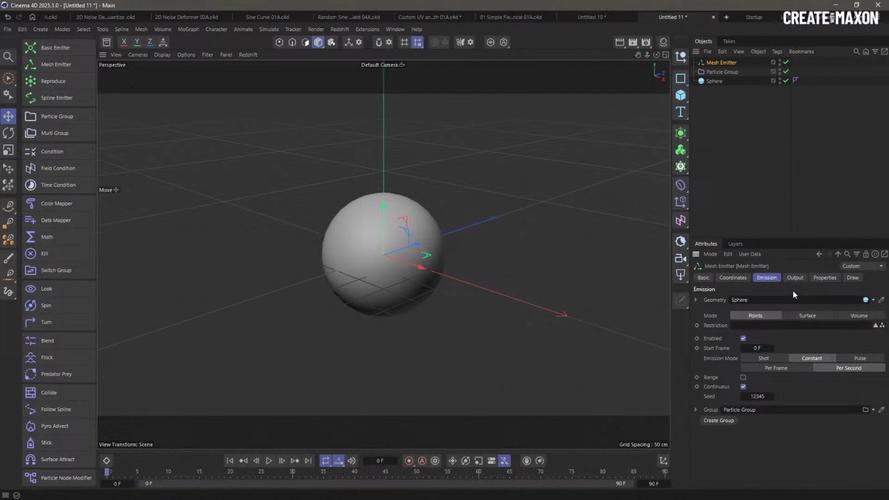Add Surface Attract force

point(57,459)
